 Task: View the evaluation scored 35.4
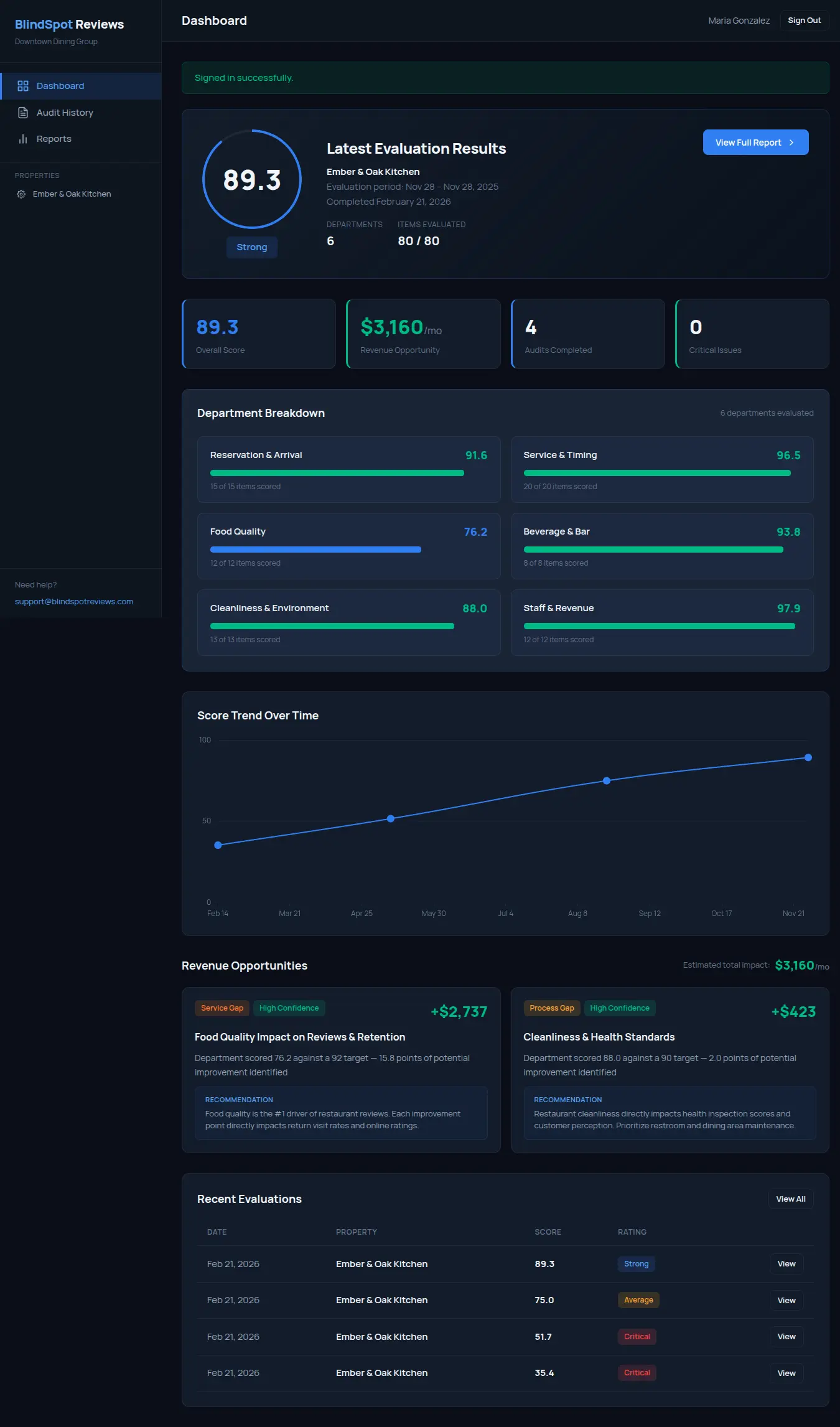click(x=786, y=1373)
